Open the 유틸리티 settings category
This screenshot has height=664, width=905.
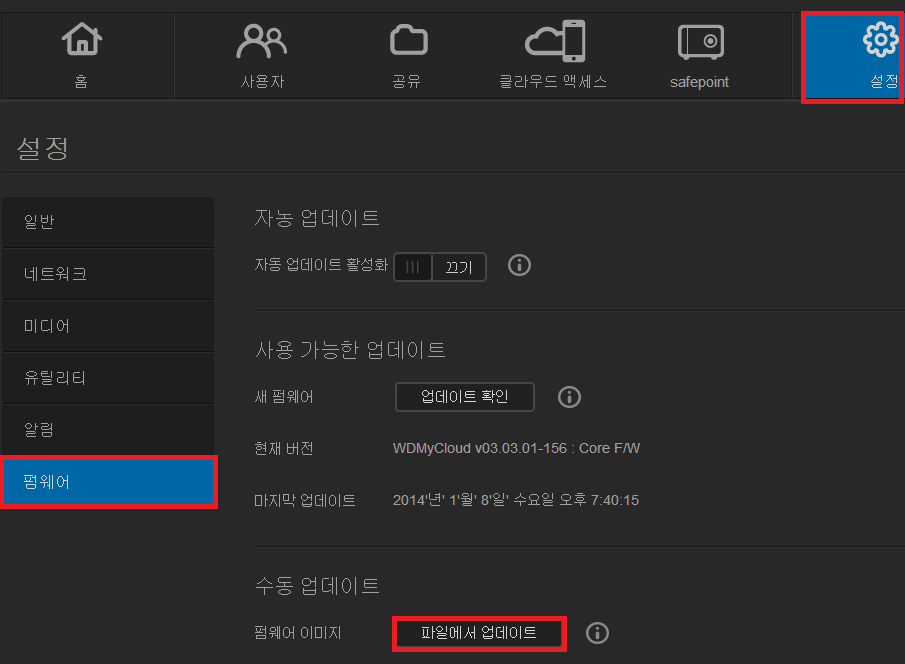tap(107, 378)
